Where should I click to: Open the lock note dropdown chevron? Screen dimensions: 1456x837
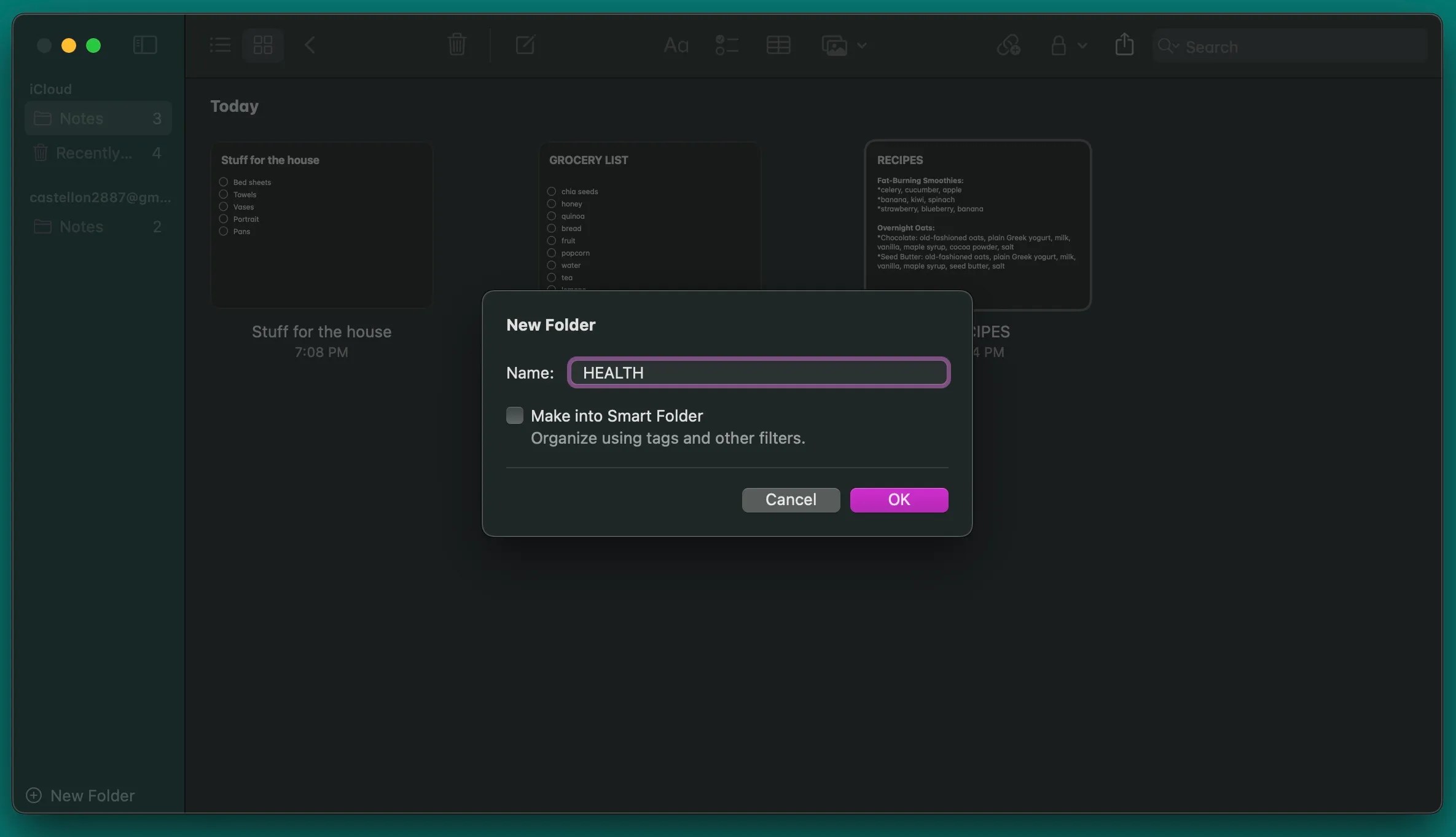pyautogui.click(x=1082, y=45)
